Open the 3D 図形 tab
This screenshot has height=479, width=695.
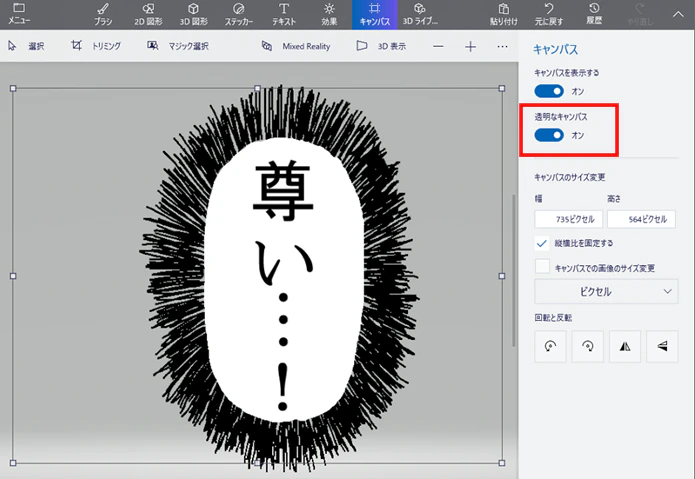[194, 14]
